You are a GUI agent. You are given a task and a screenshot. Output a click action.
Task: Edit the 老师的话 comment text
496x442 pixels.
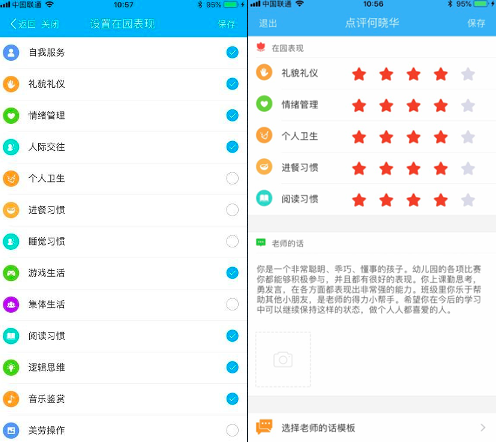coord(369,289)
